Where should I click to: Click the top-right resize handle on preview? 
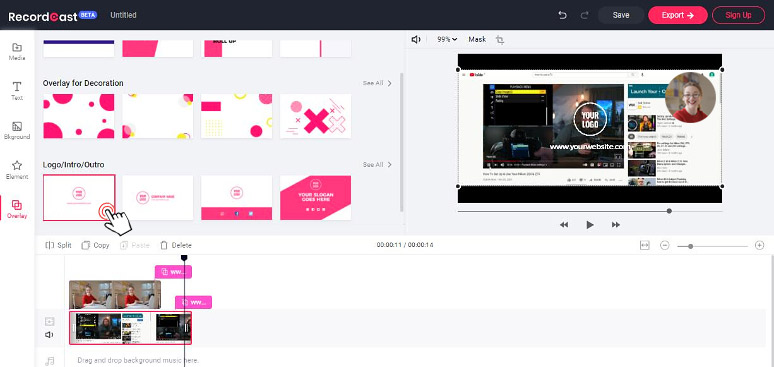[722, 70]
